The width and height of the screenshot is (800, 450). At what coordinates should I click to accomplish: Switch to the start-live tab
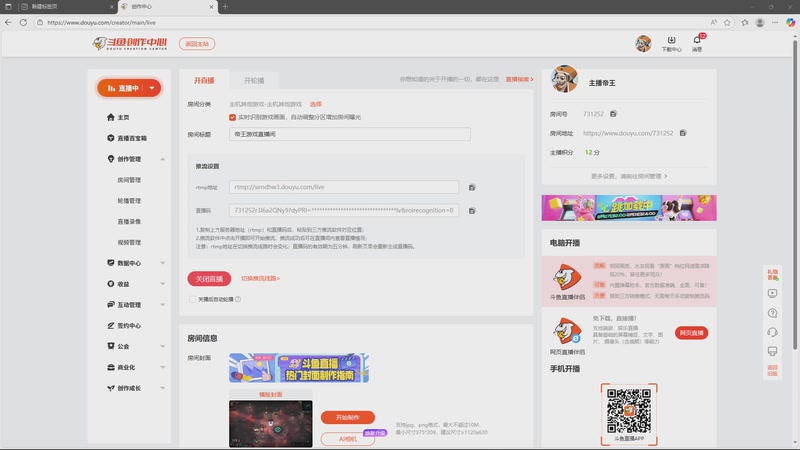(204, 80)
